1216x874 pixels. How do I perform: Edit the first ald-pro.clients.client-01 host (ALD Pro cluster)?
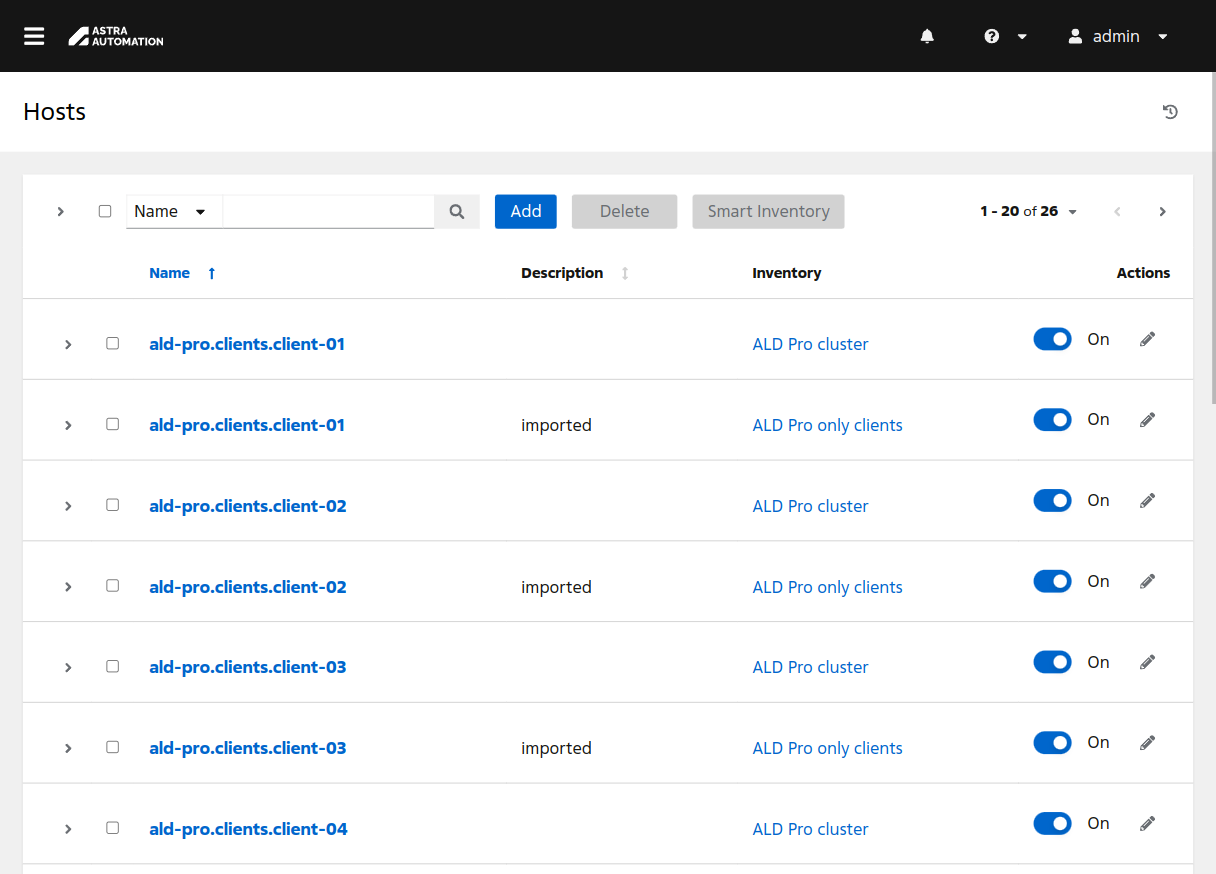1147,339
